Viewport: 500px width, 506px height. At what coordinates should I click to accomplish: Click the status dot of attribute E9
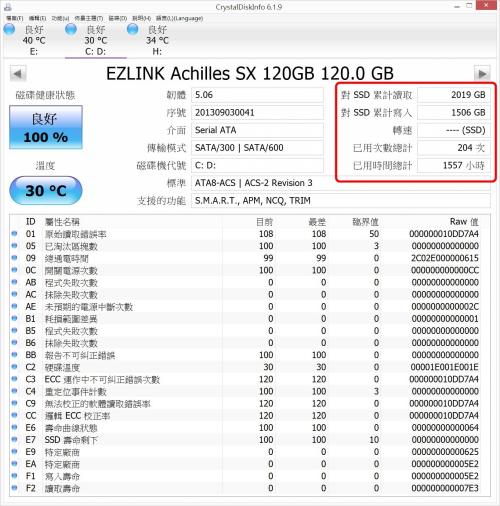[14, 452]
